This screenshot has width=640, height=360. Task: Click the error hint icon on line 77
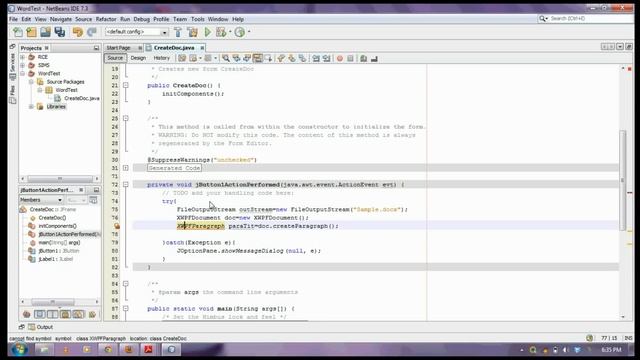pyautogui.click(x=117, y=226)
